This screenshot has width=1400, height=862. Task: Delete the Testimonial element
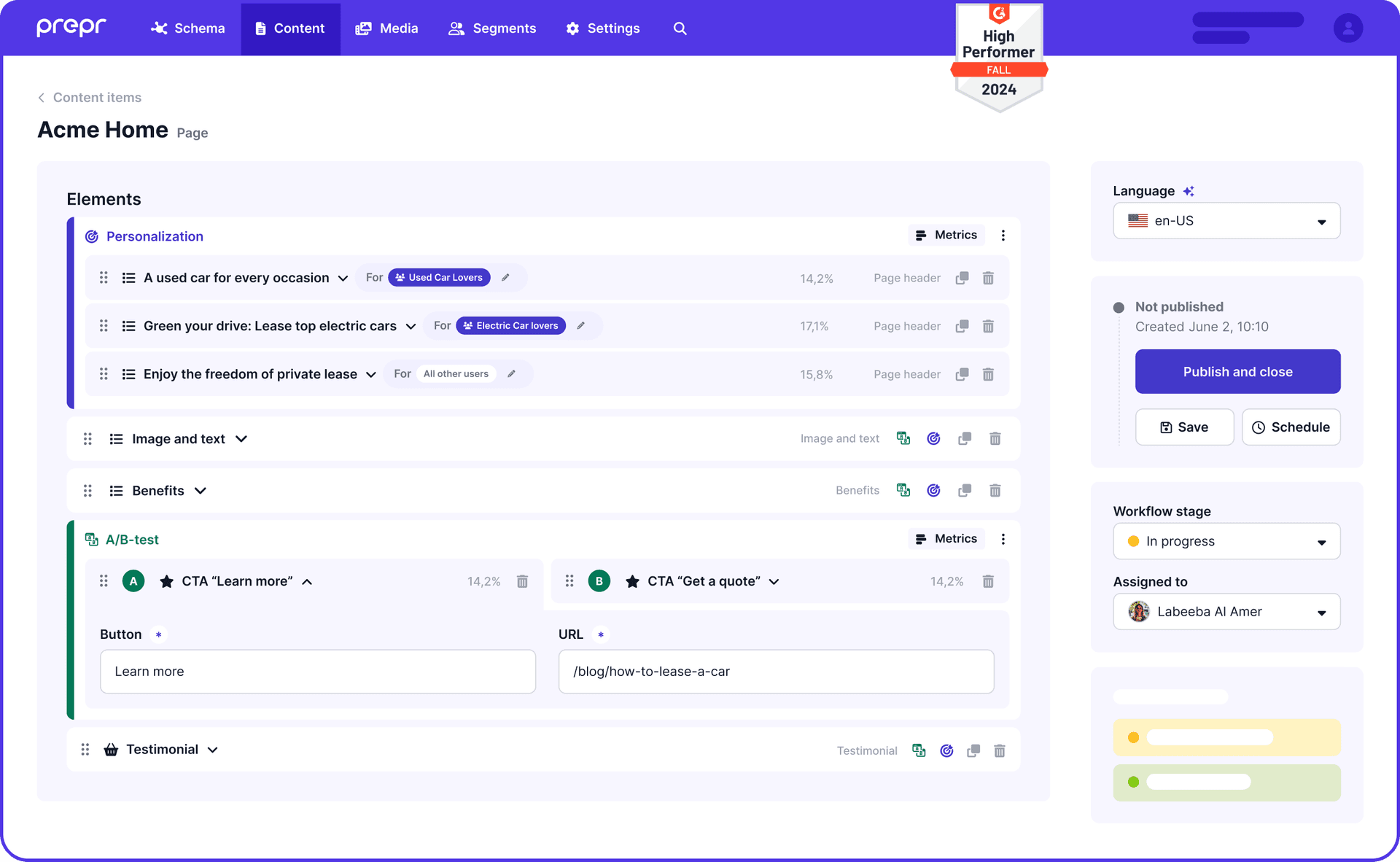999,750
